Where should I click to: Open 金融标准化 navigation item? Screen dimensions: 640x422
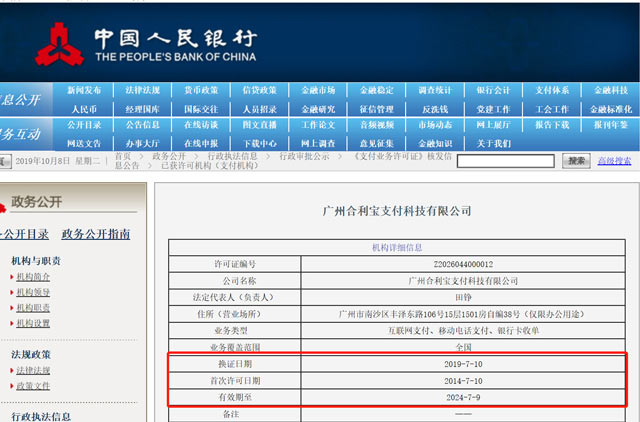pos(611,109)
